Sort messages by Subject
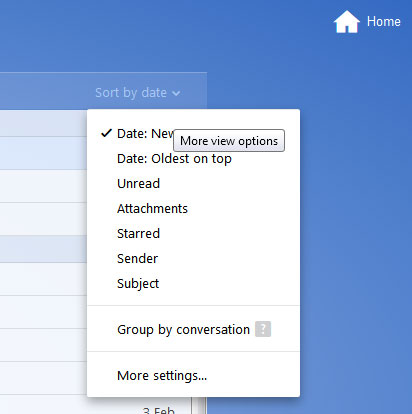 [193, 284]
